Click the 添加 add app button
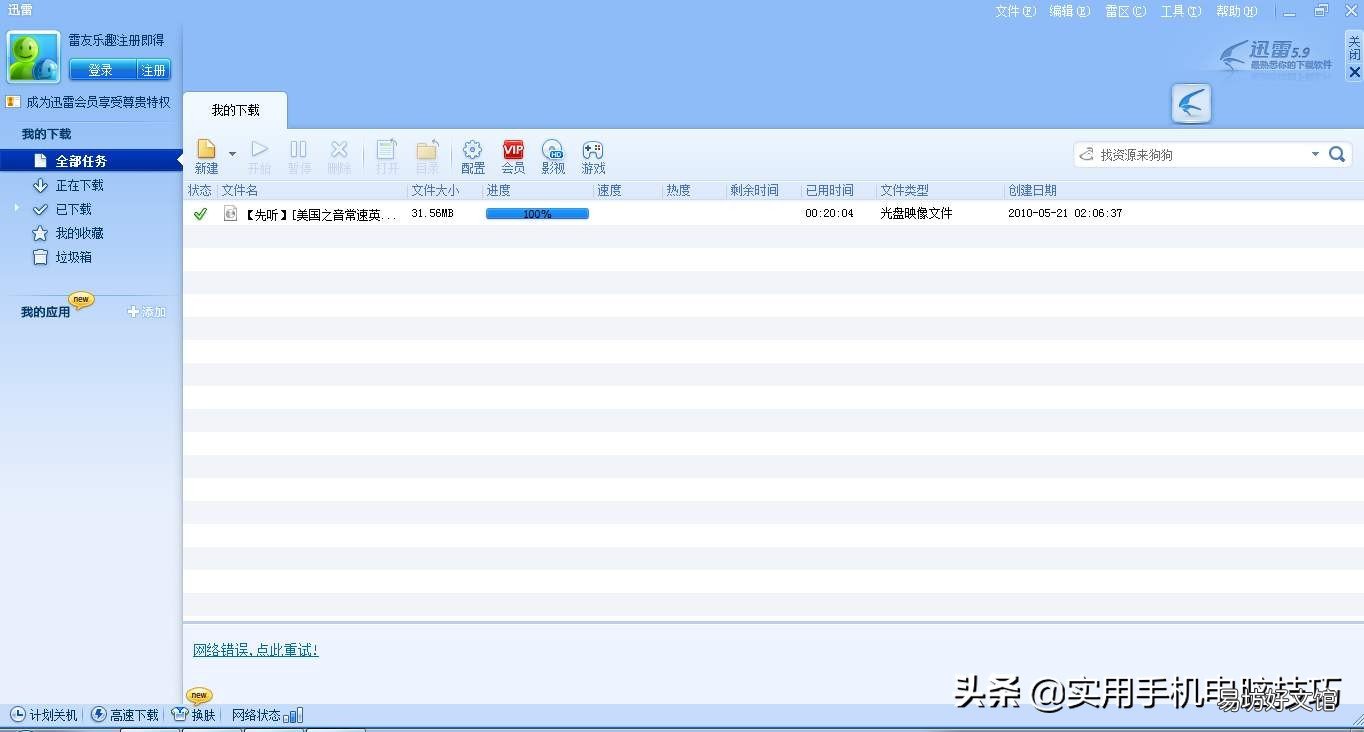Screen dimensions: 1364x732 pos(147,312)
